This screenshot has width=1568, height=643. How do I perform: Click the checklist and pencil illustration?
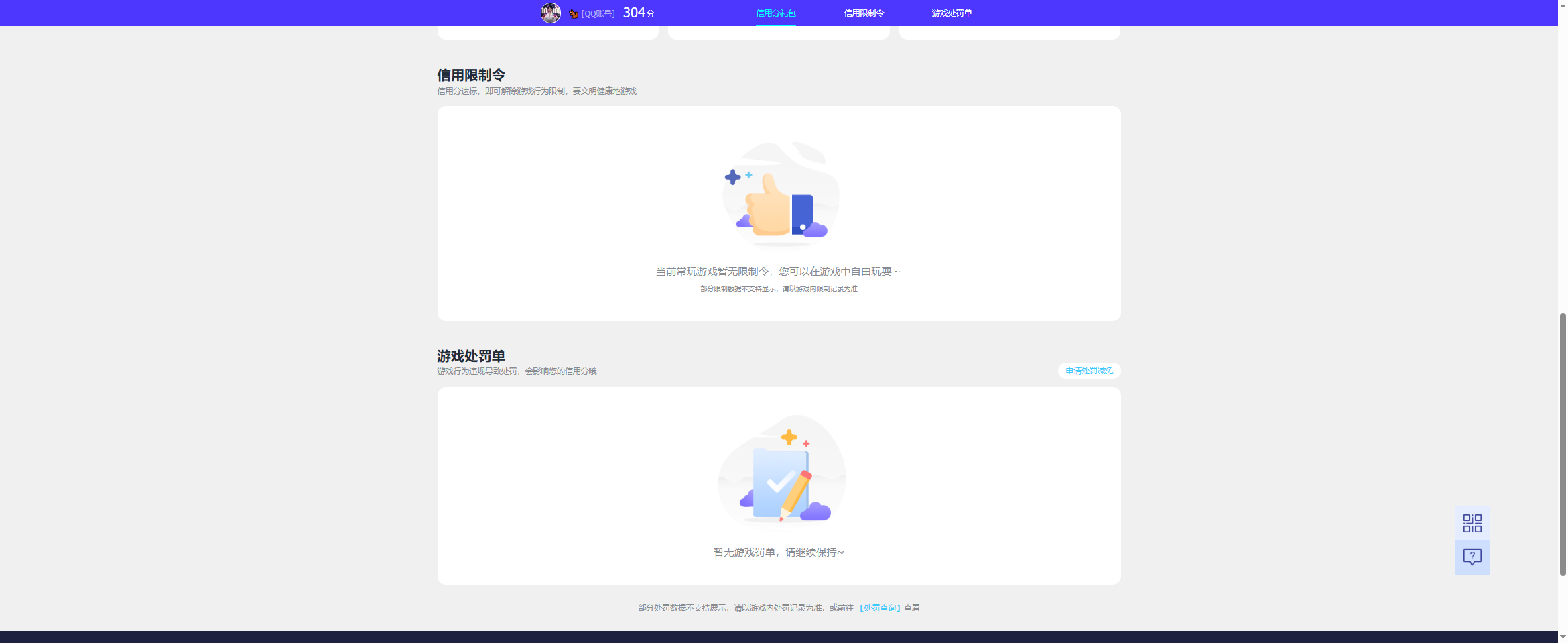[x=782, y=471]
